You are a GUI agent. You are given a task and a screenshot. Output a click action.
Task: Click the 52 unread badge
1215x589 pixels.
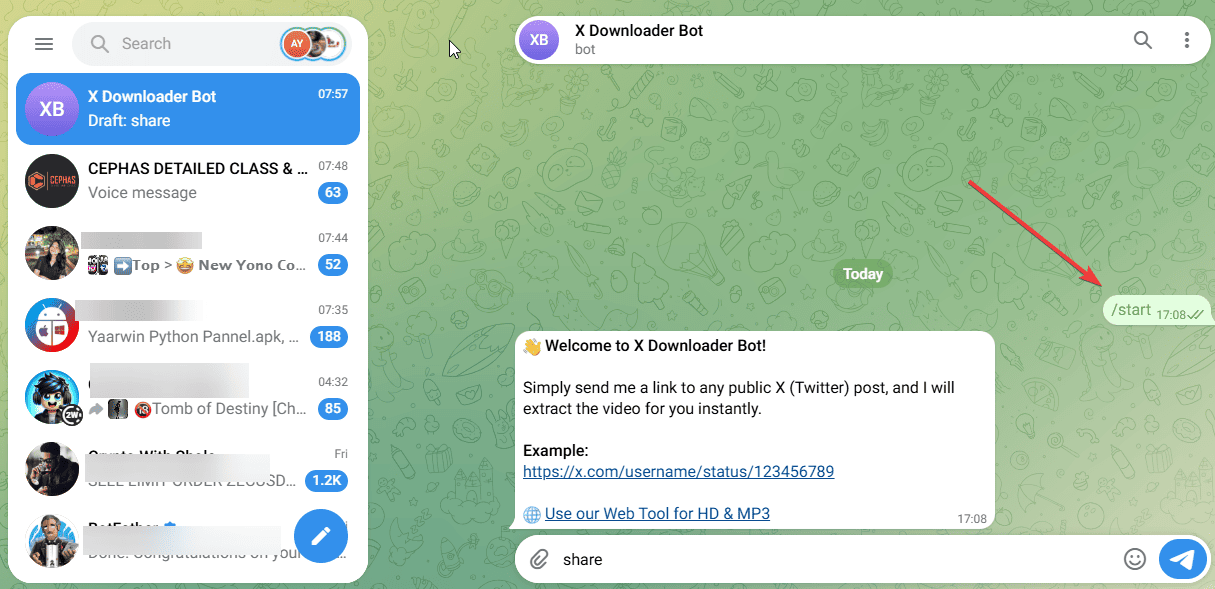click(x=332, y=265)
